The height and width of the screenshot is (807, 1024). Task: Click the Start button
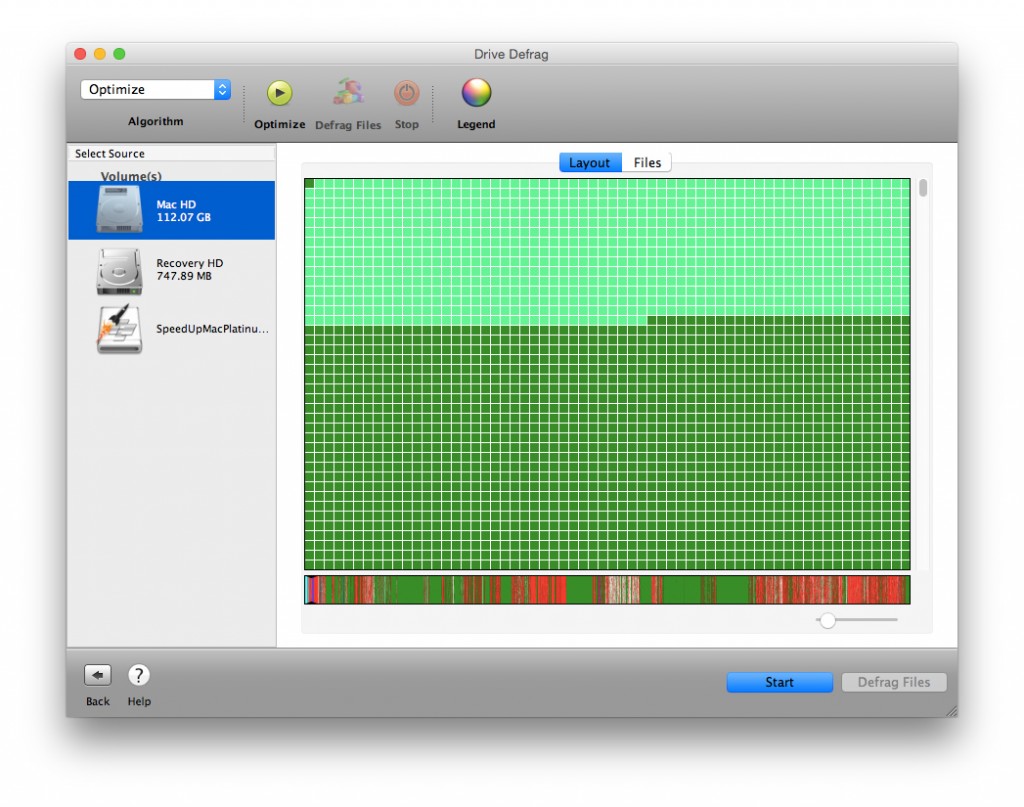tap(779, 682)
